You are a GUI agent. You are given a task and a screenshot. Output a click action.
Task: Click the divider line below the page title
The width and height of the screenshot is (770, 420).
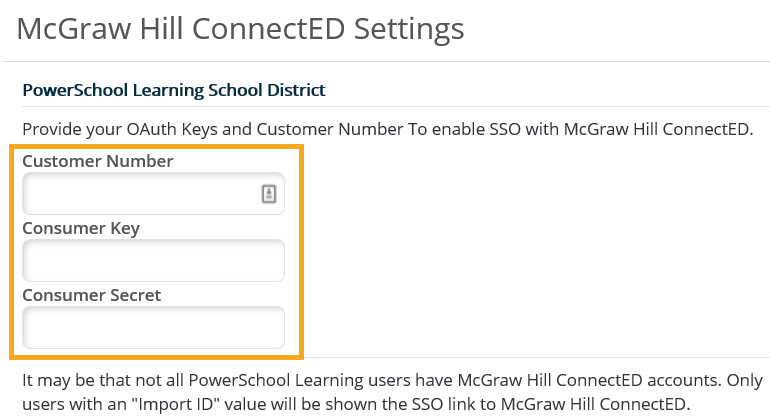point(386,61)
